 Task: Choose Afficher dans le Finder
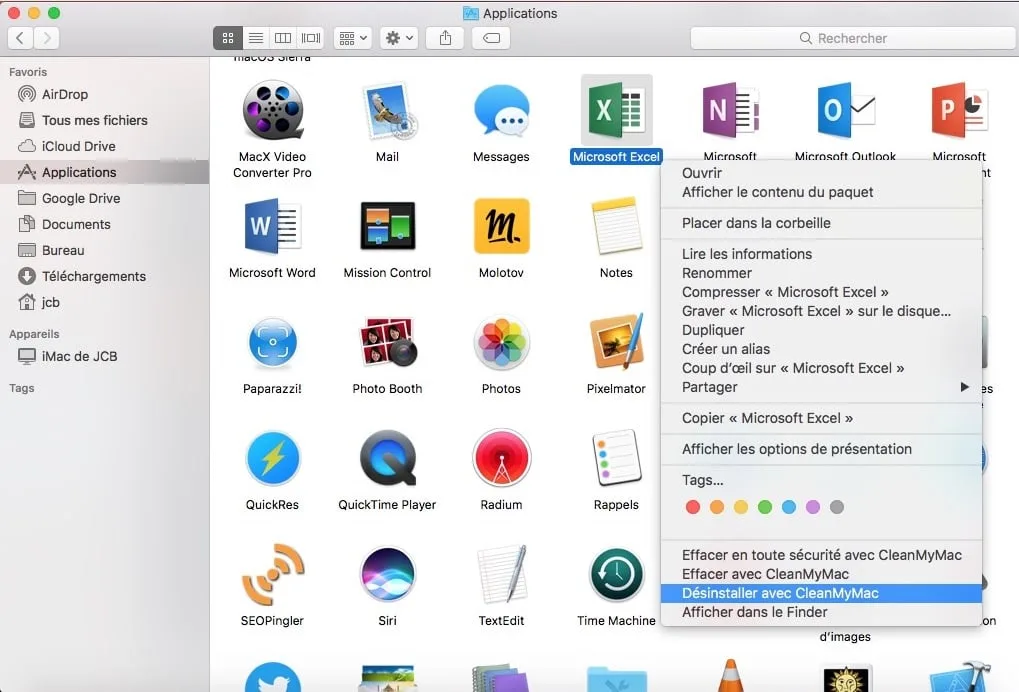pos(821,612)
